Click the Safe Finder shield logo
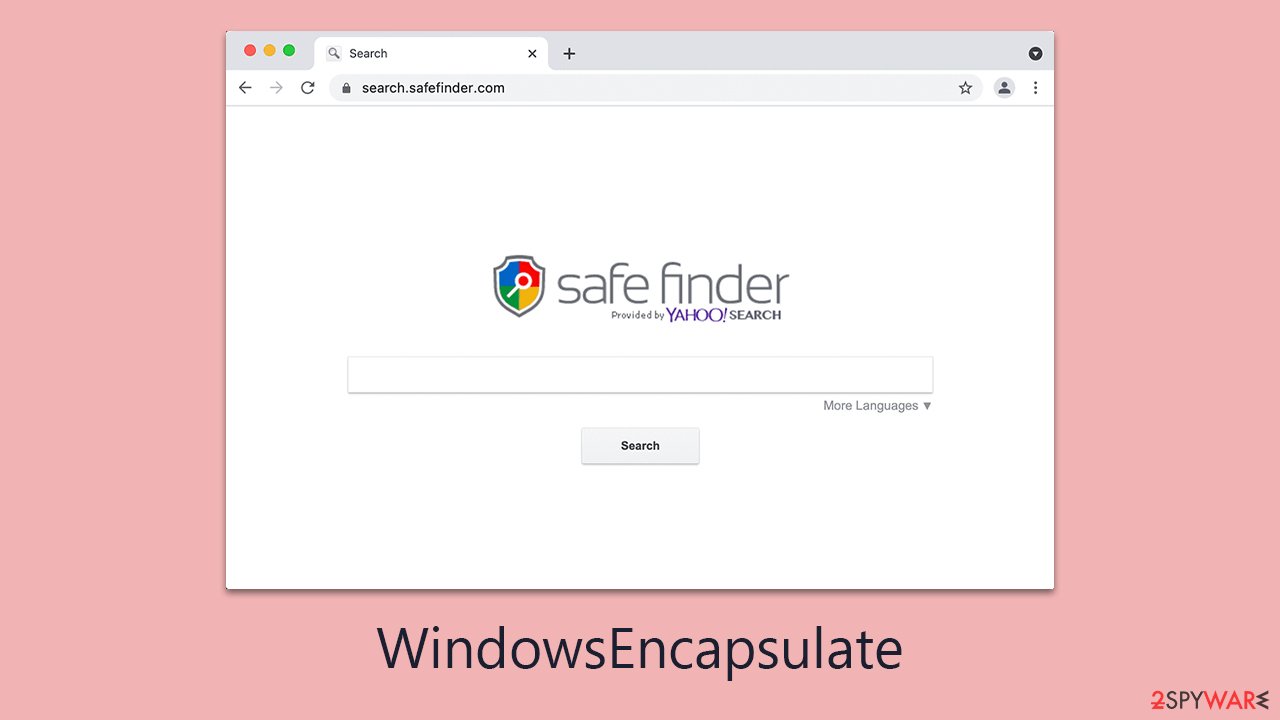The width and height of the screenshot is (1280, 720). click(519, 286)
